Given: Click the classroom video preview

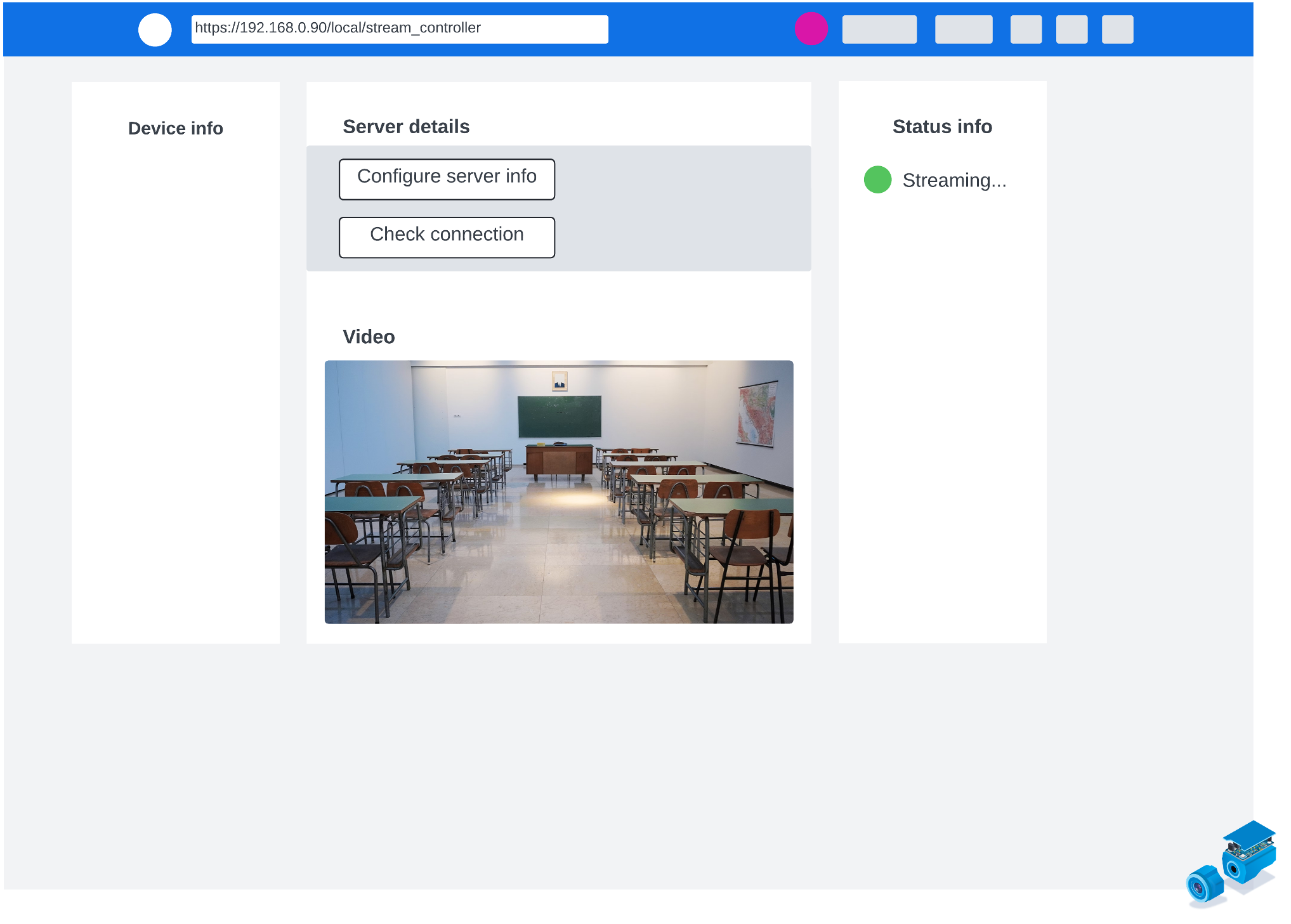Looking at the screenshot, I should click(559, 492).
